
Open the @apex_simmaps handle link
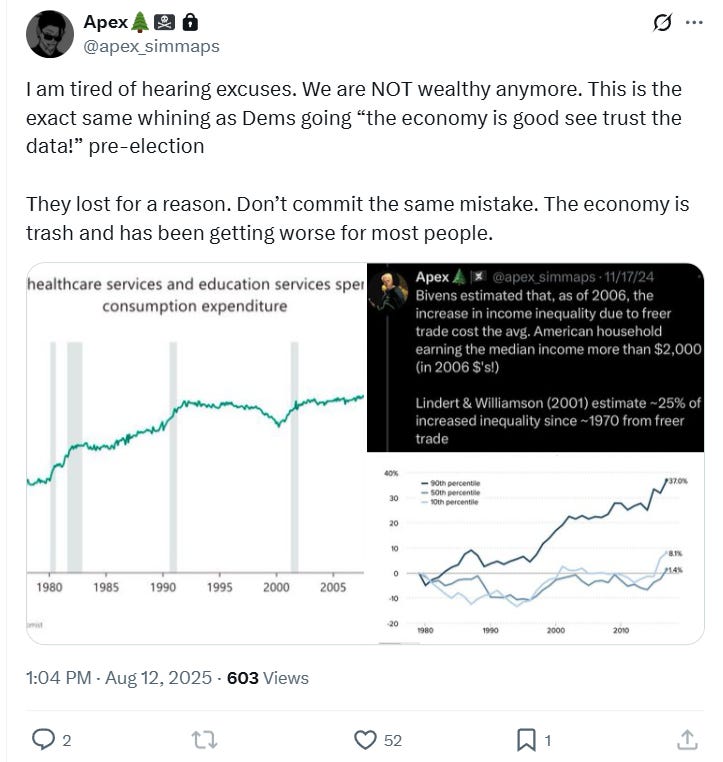[x=151, y=47]
